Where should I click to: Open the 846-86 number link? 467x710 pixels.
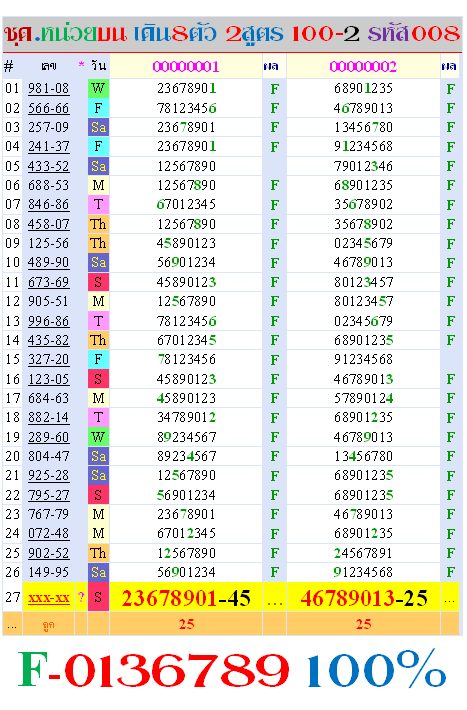point(48,205)
